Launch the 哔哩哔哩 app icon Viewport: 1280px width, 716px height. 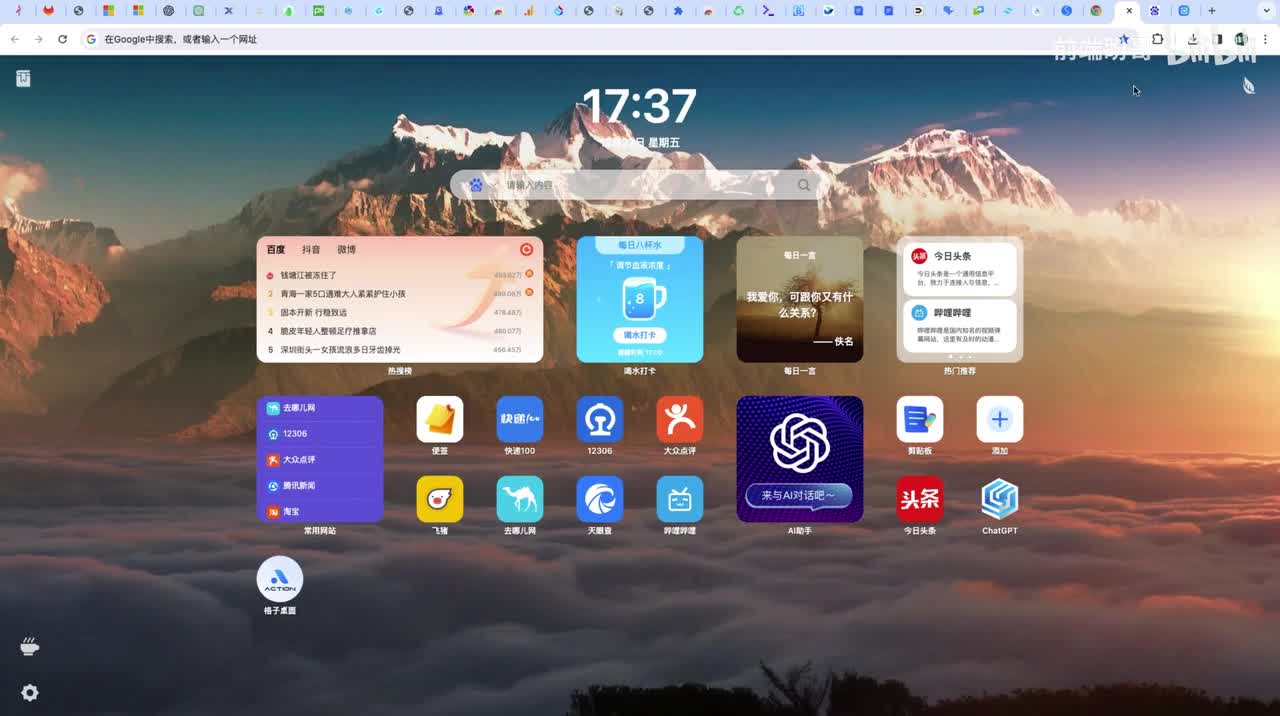680,499
